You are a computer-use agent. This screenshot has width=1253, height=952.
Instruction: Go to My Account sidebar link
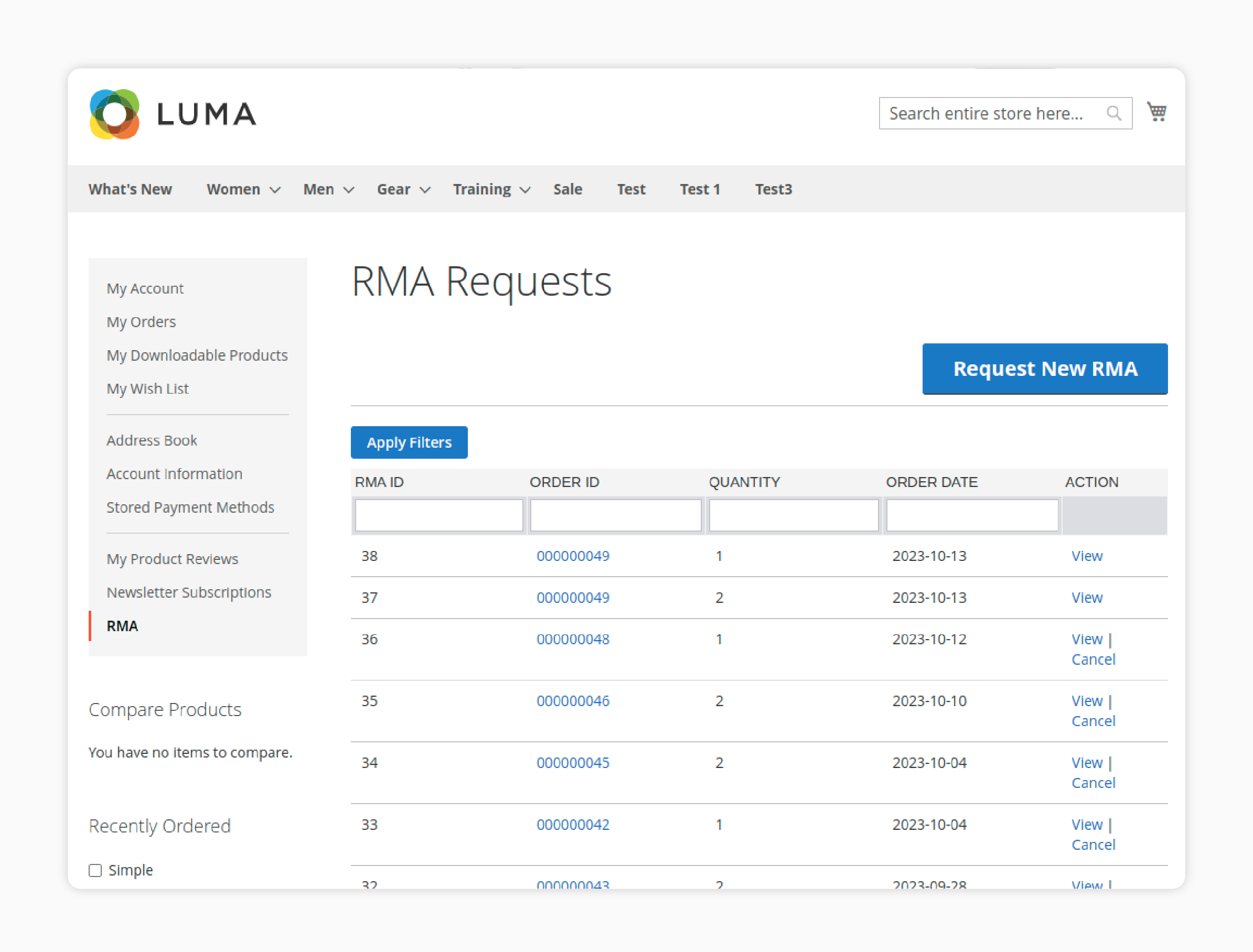[145, 288]
